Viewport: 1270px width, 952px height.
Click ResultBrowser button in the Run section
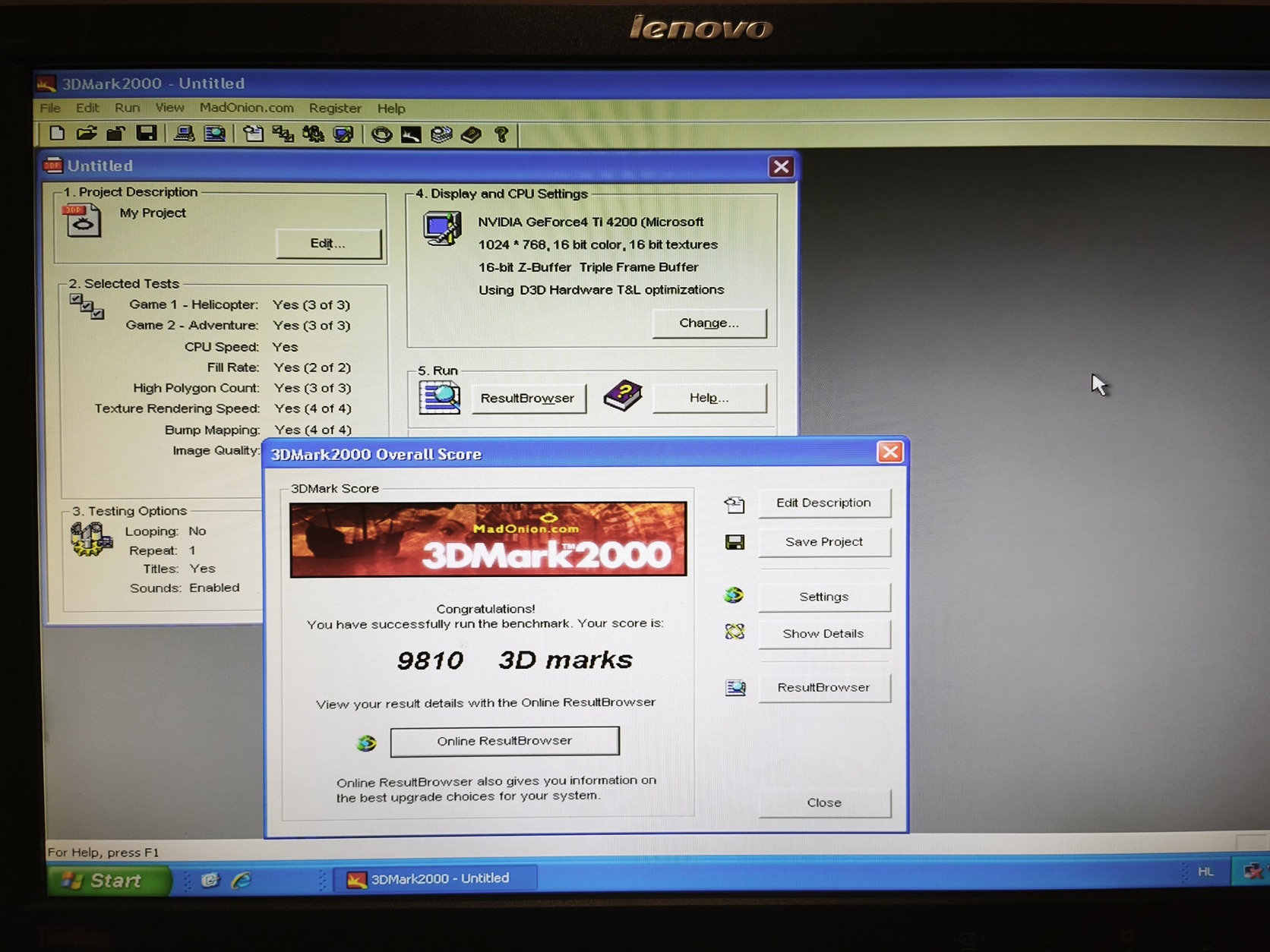528,399
